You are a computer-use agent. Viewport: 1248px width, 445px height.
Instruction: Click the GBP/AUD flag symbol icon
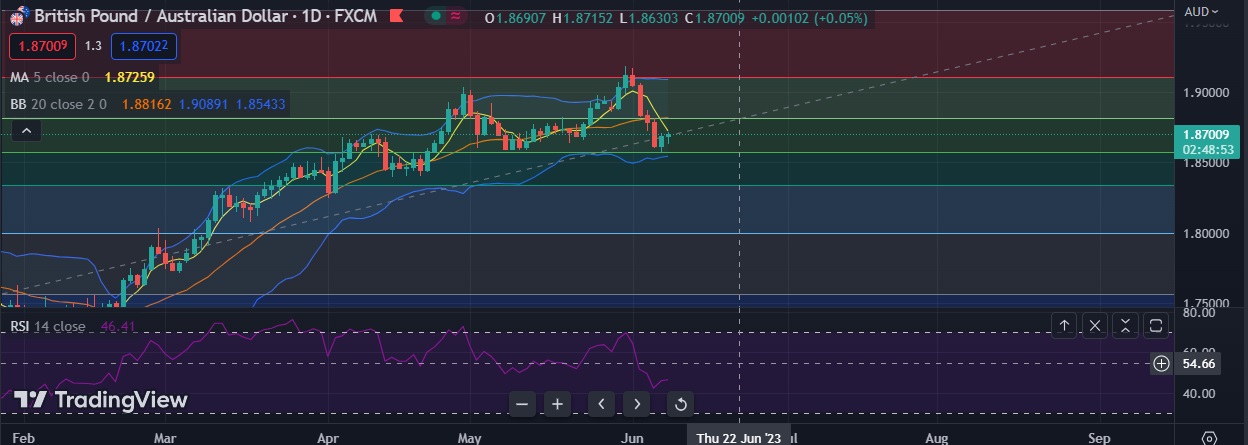(18, 16)
